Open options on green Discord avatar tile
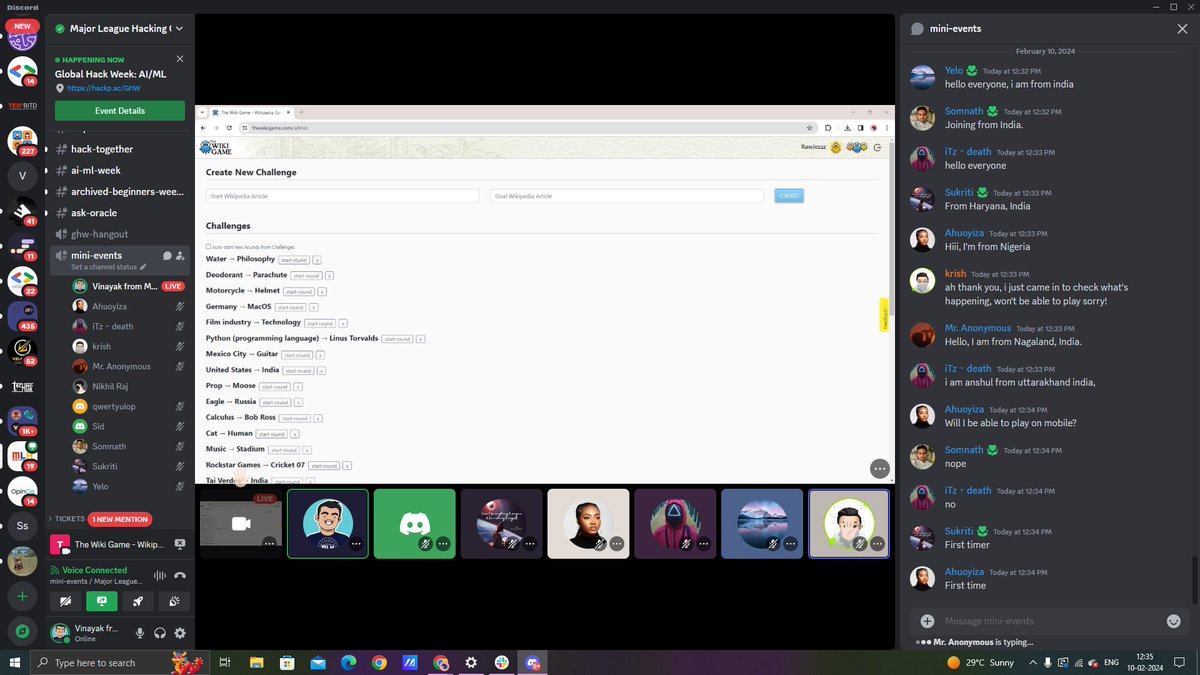The height and width of the screenshot is (675, 1200). pyautogui.click(x=443, y=544)
